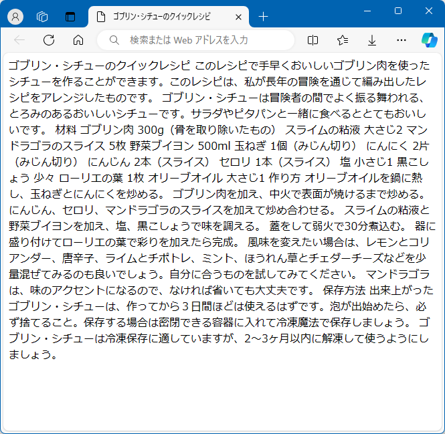Open a new tab with plus button
Image resolution: width=445 pixels, height=434 pixels.
click(263, 16)
